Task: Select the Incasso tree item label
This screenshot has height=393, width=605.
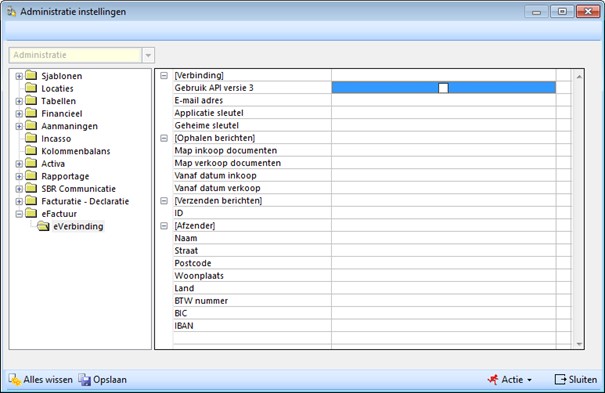Action: (56, 138)
